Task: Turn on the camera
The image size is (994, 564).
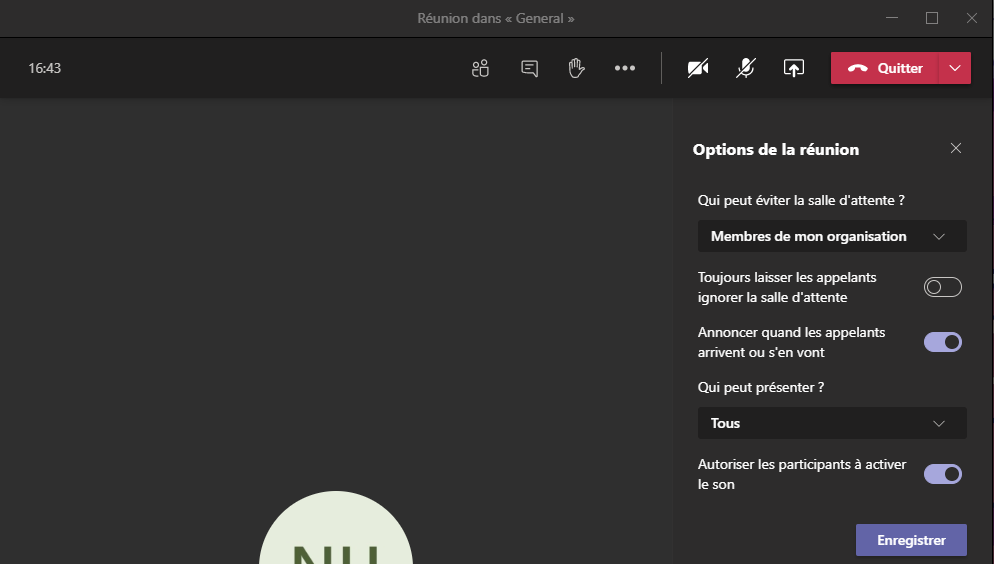Action: pos(698,68)
